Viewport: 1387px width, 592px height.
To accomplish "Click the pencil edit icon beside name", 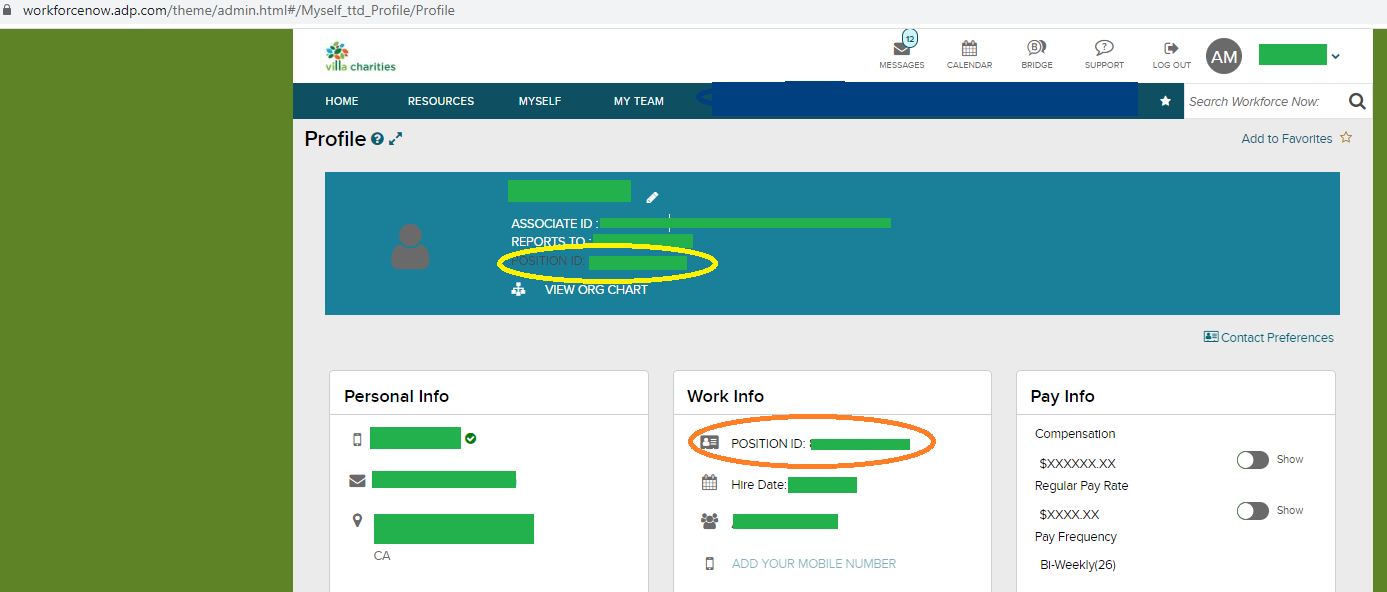I will coord(652,198).
